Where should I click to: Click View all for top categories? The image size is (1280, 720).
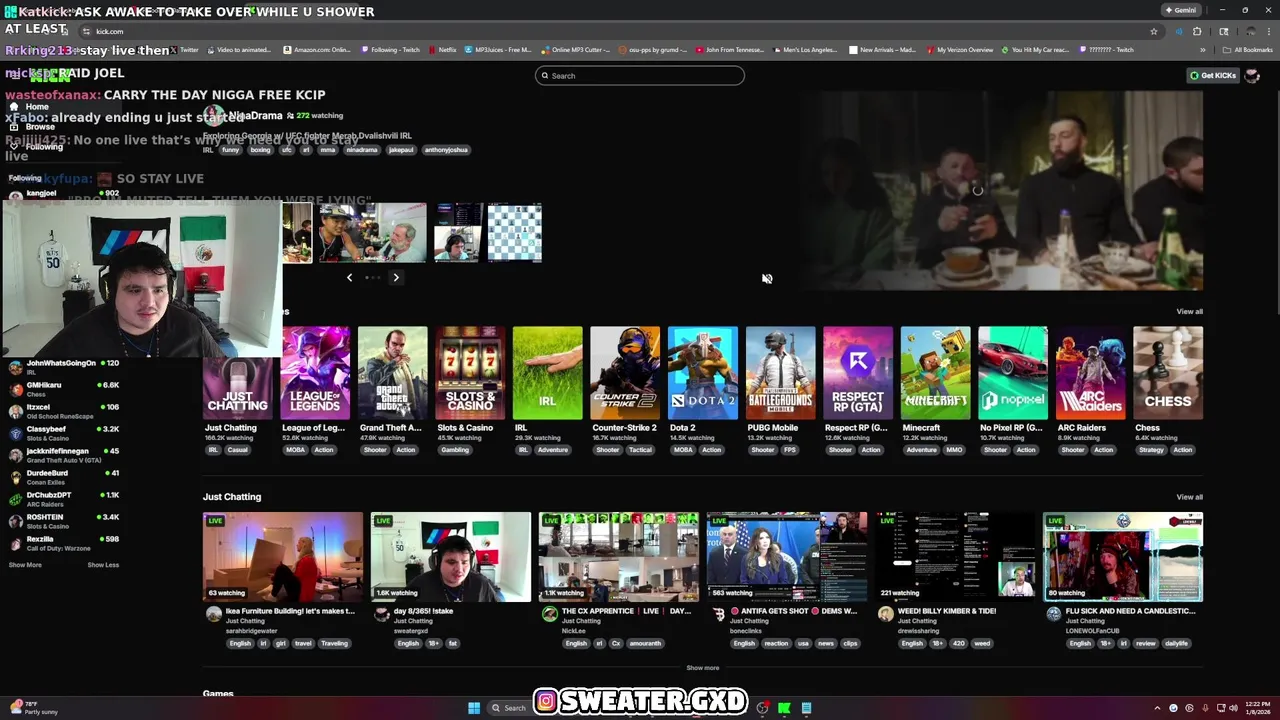pyautogui.click(x=1189, y=312)
